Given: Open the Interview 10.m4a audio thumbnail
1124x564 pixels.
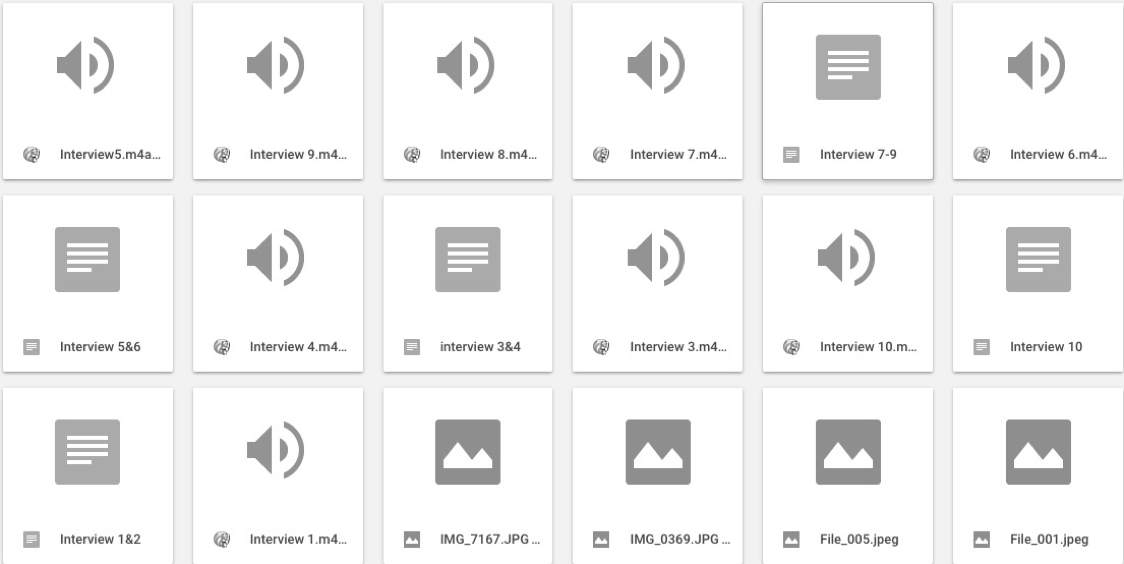Looking at the screenshot, I should [847, 260].
